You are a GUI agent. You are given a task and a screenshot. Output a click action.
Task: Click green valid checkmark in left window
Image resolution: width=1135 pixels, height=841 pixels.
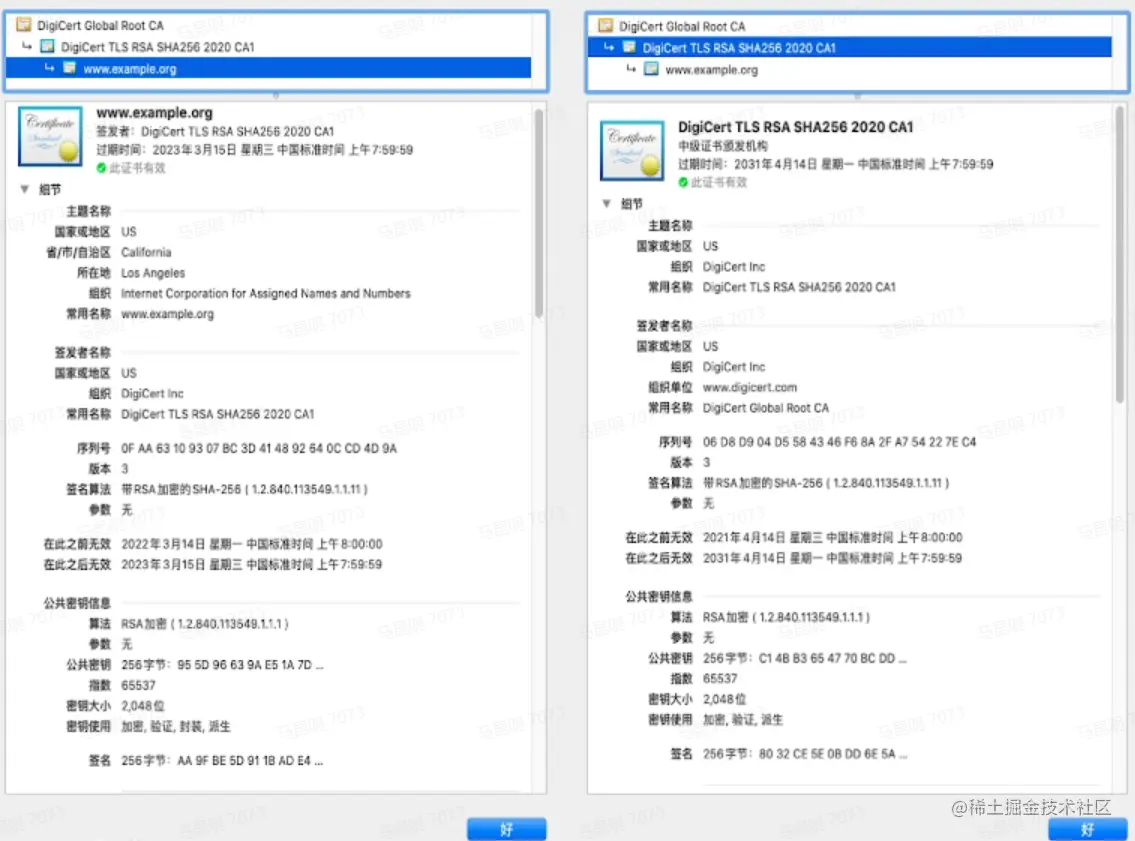tap(101, 168)
